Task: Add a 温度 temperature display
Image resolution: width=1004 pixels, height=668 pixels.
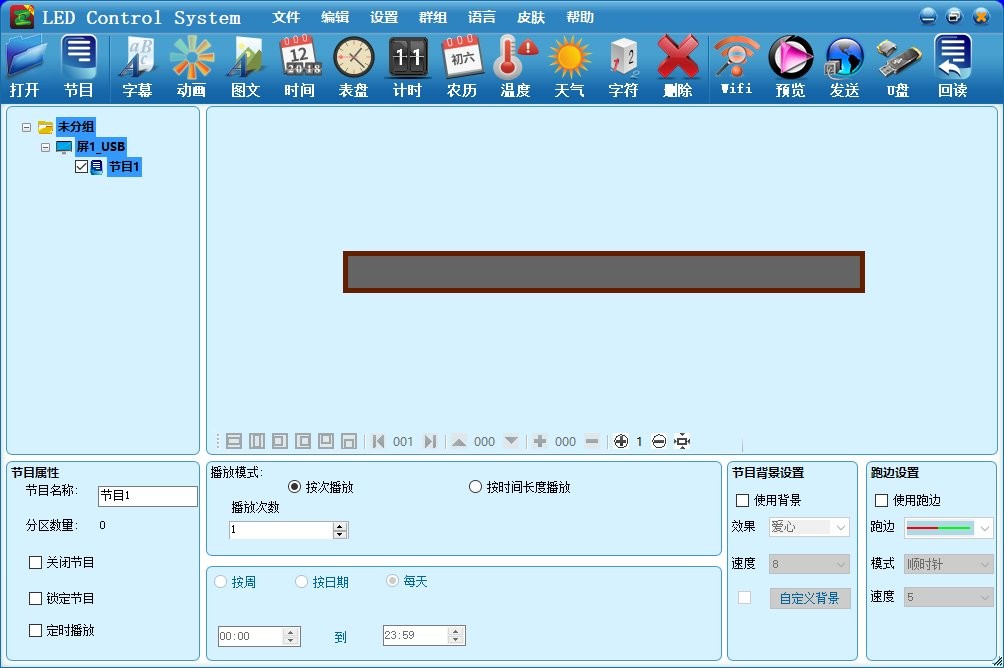Action: click(x=515, y=65)
